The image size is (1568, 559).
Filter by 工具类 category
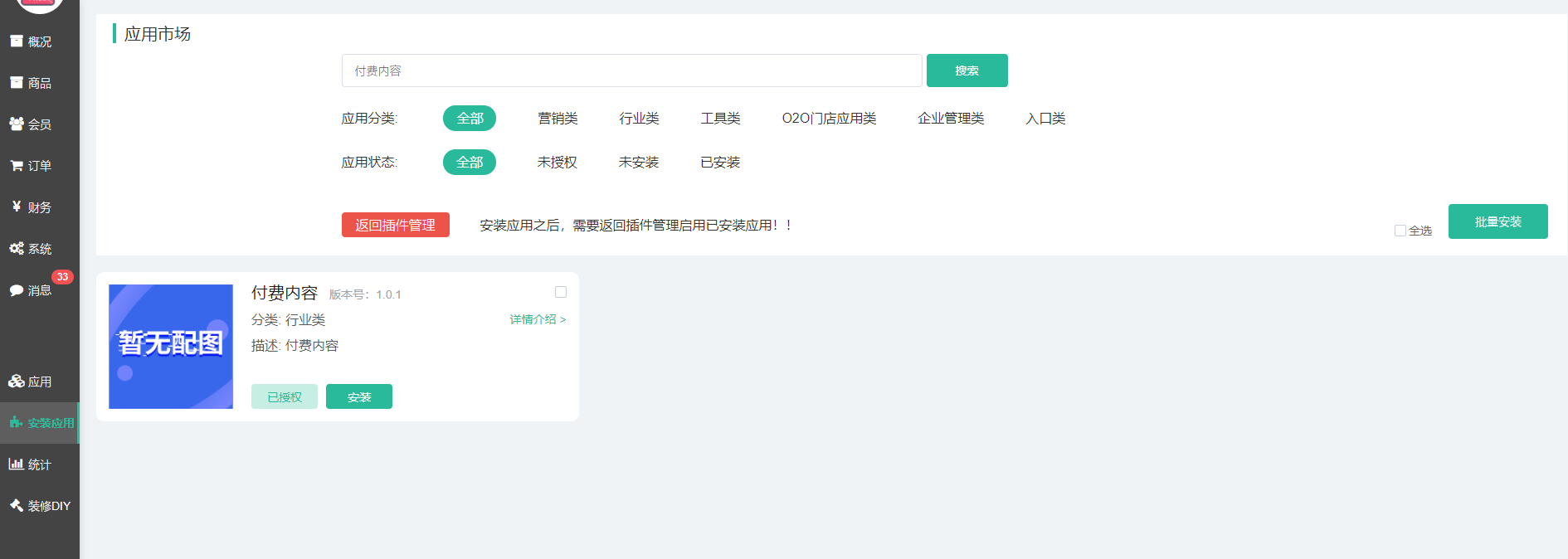tap(720, 119)
